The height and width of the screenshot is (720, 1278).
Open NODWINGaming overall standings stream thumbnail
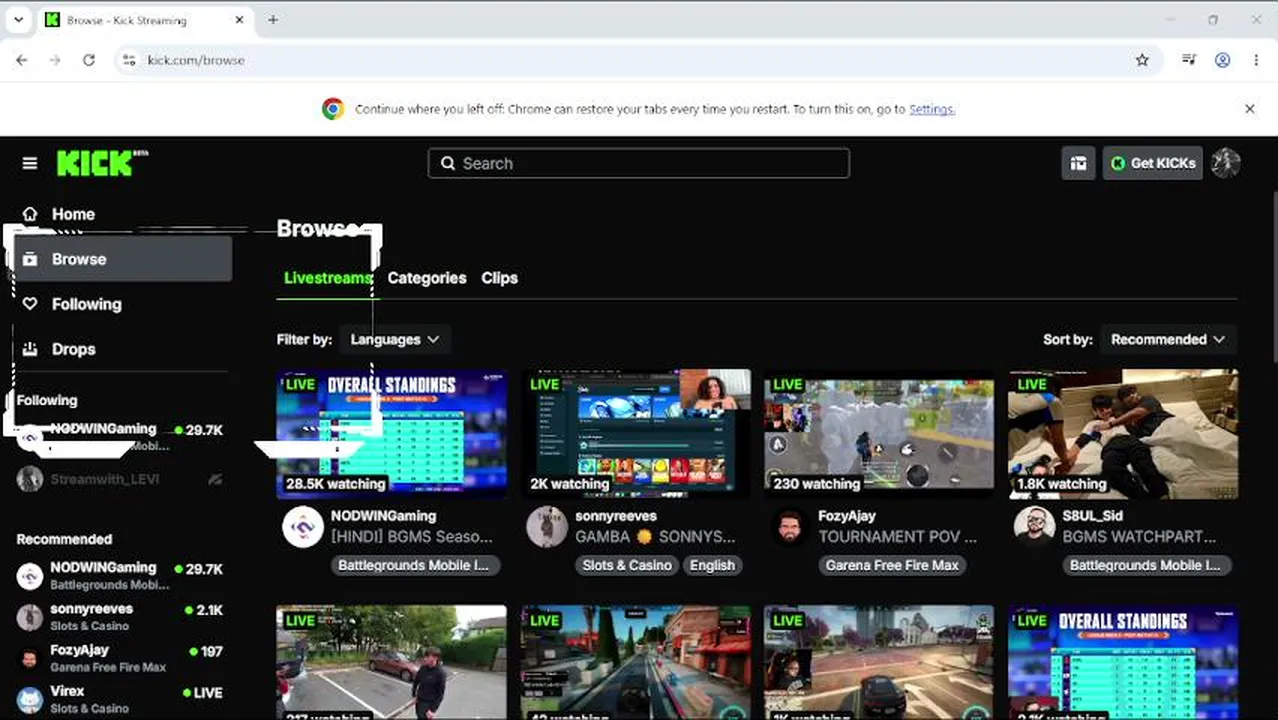coord(391,434)
